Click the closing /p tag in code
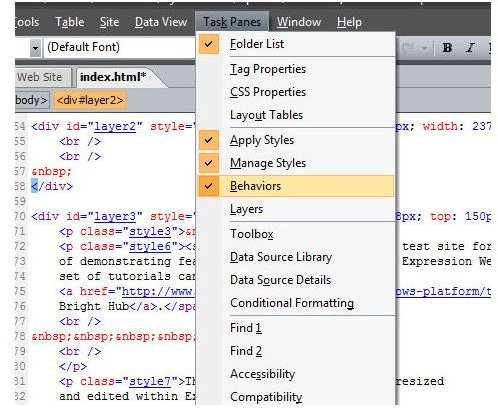Image resolution: width=498 pixels, height=417 pixels. tap(73, 367)
